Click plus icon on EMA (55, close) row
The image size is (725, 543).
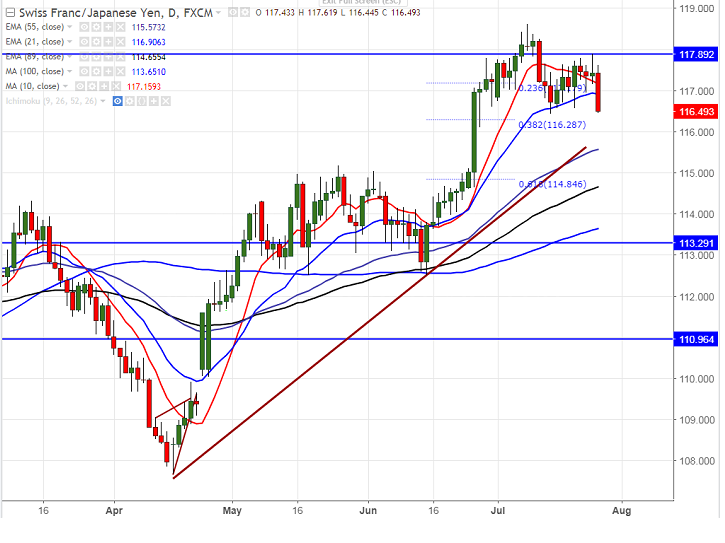108,27
